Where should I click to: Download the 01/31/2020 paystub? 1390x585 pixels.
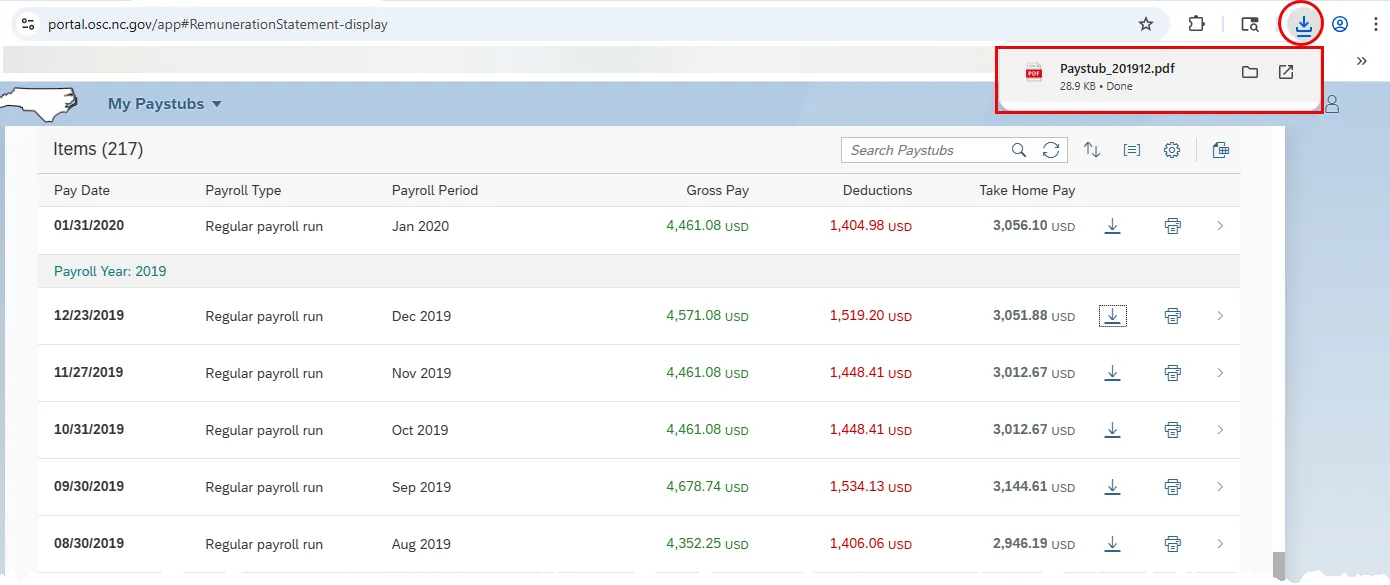point(1112,226)
